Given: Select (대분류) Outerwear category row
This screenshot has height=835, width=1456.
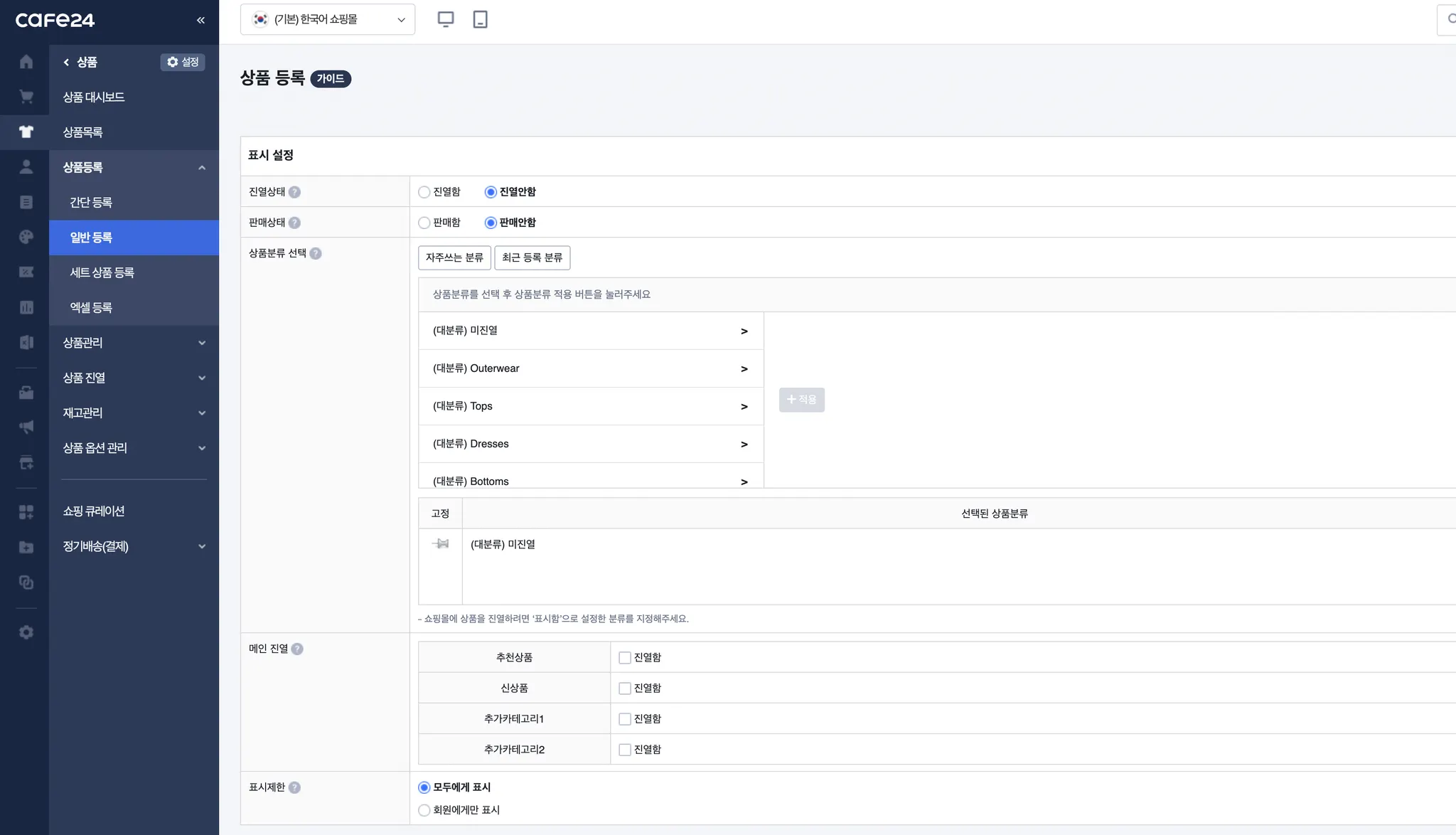Looking at the screenshot, I should (590, 368).
